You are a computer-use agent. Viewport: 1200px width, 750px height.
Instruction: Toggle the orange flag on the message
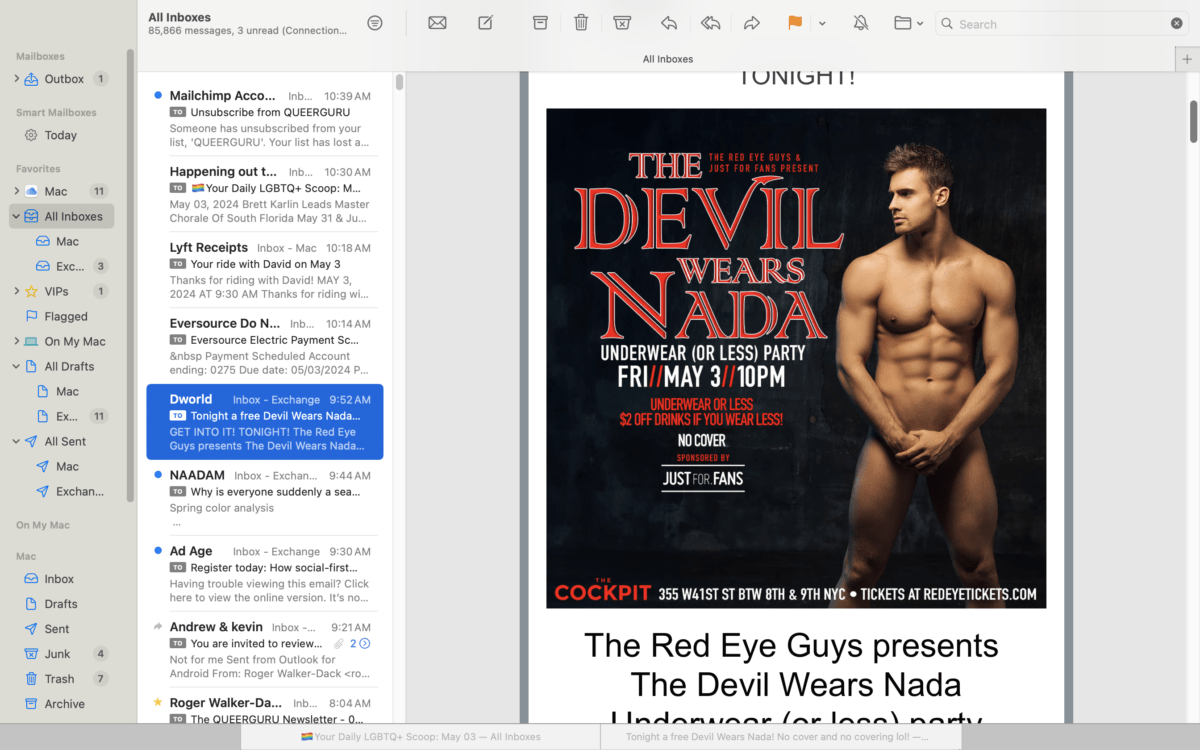pos(795,23)
